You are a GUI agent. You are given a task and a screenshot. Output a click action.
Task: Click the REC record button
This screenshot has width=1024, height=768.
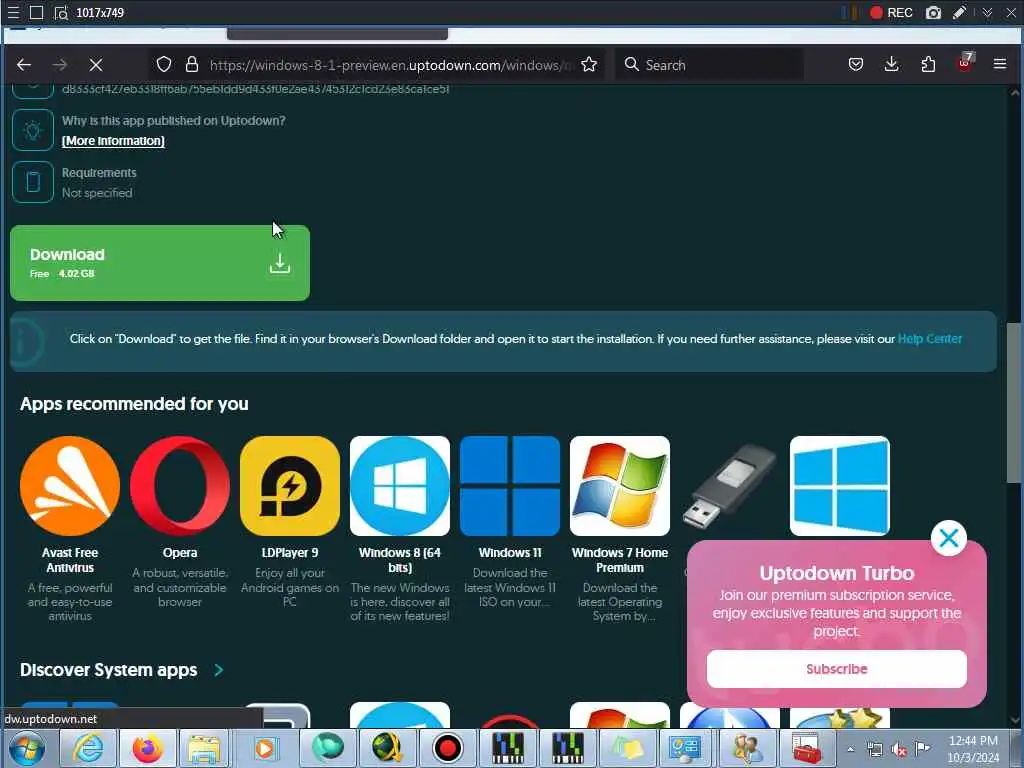[891, 12]
